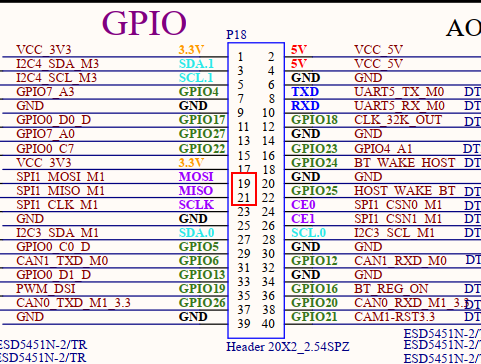
Task: Select the green GPIO18 pin label
Action: (x=314, y=120)
